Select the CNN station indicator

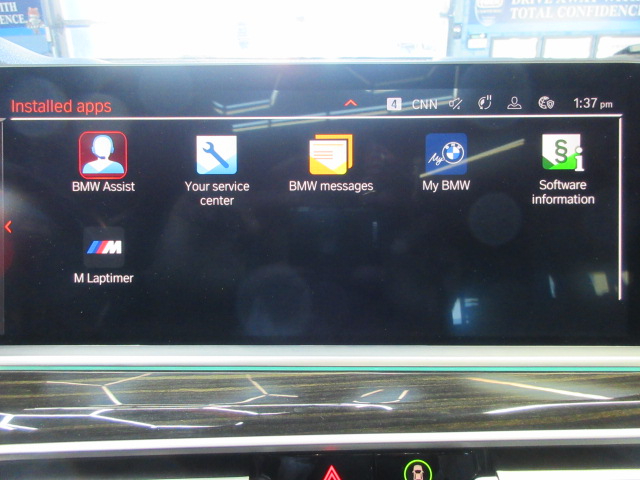pos(424,103)
